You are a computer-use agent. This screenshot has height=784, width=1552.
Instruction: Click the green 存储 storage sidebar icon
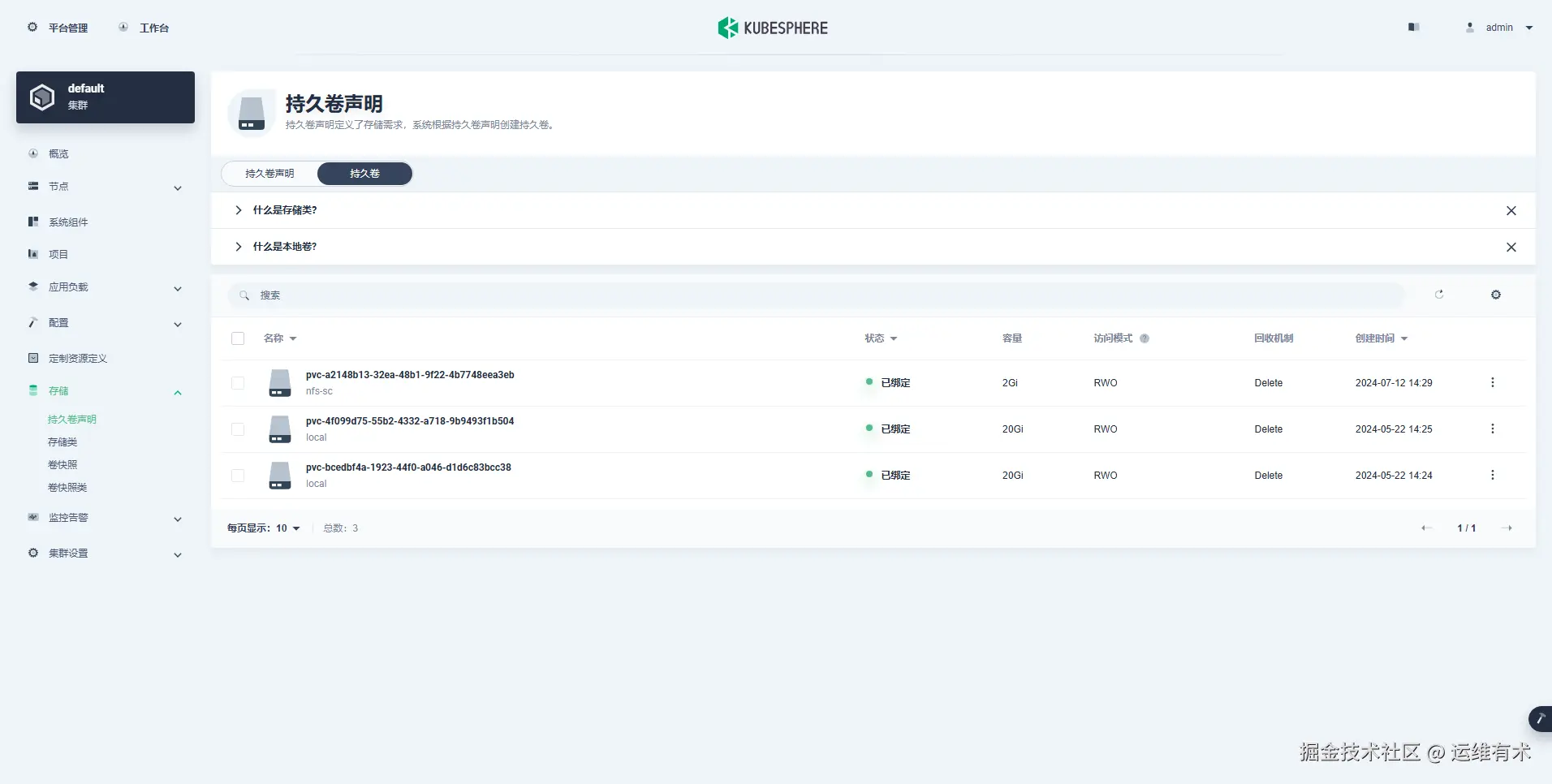33,390
